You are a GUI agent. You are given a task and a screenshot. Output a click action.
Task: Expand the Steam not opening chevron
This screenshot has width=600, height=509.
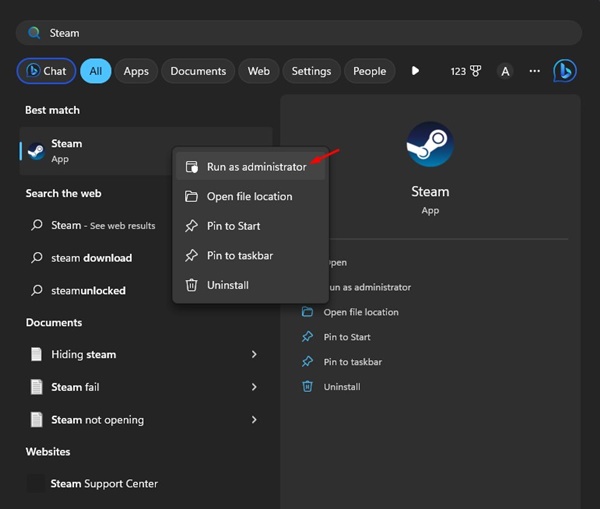pos(254,420)
